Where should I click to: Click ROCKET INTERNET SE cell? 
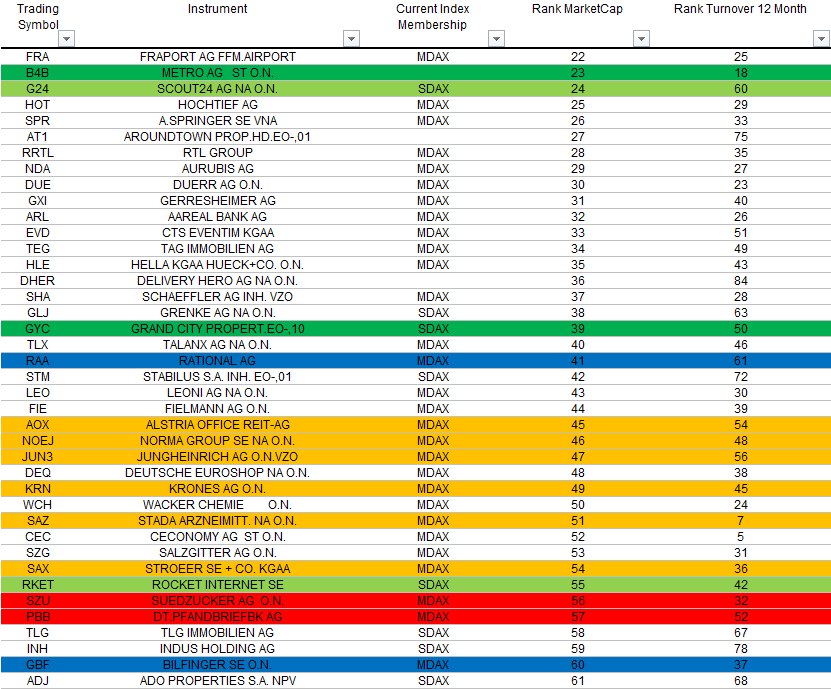218,585
